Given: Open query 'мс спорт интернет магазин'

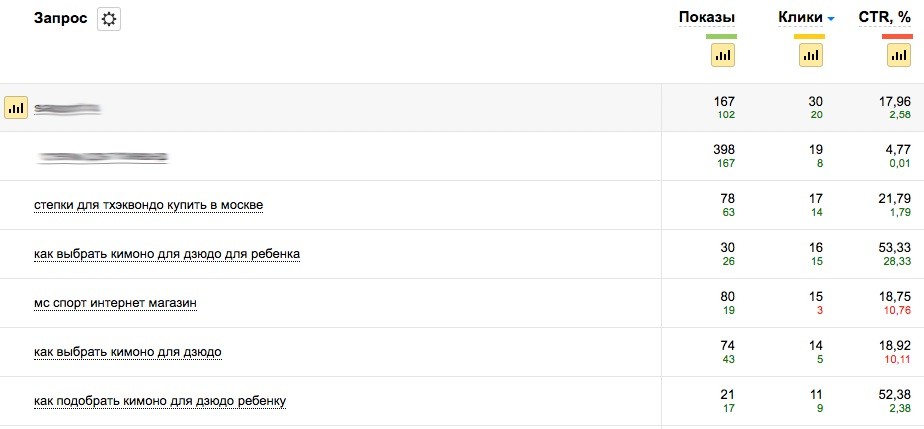Looking at the screenshot, I should [x=115, y=303].
